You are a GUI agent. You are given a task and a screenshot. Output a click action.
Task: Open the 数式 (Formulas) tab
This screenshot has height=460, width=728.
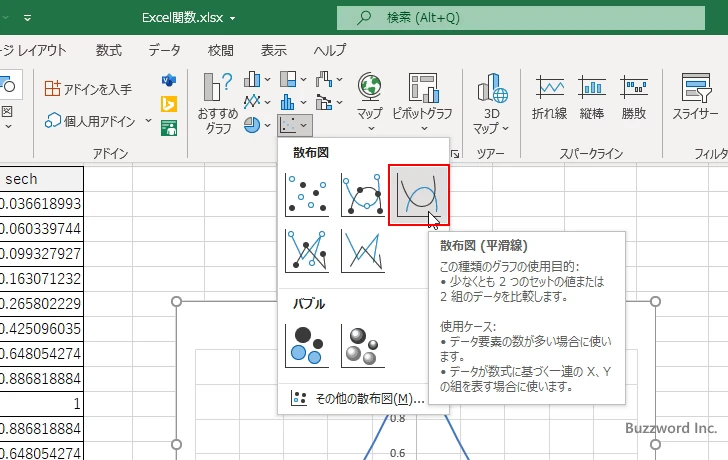point(109,50)
